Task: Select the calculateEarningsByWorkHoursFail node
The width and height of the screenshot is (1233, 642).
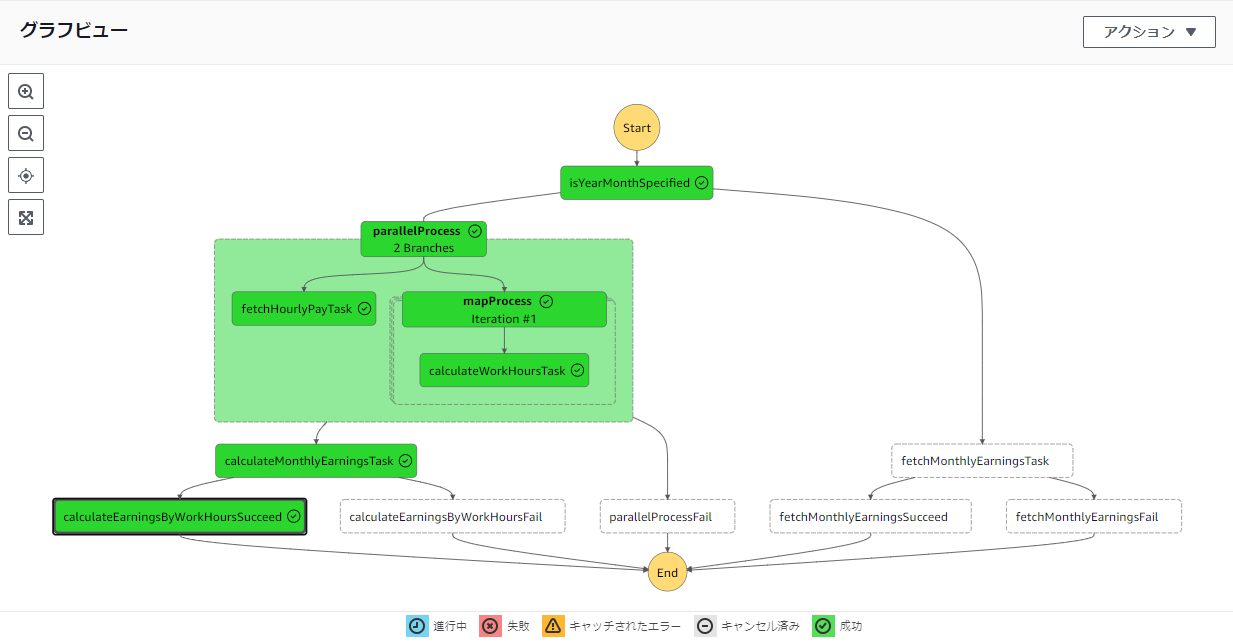Action: [452, 516]
